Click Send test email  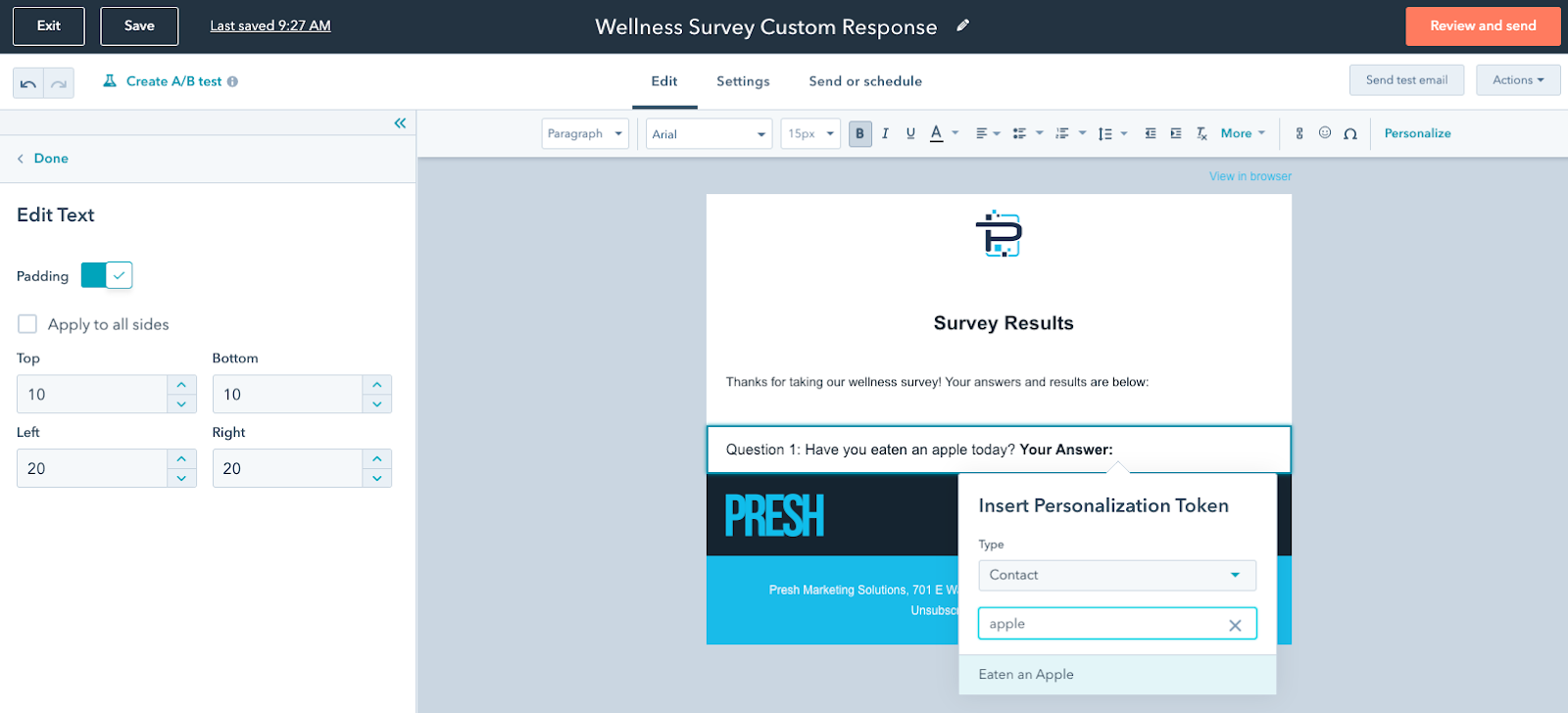coord(1406,80)
